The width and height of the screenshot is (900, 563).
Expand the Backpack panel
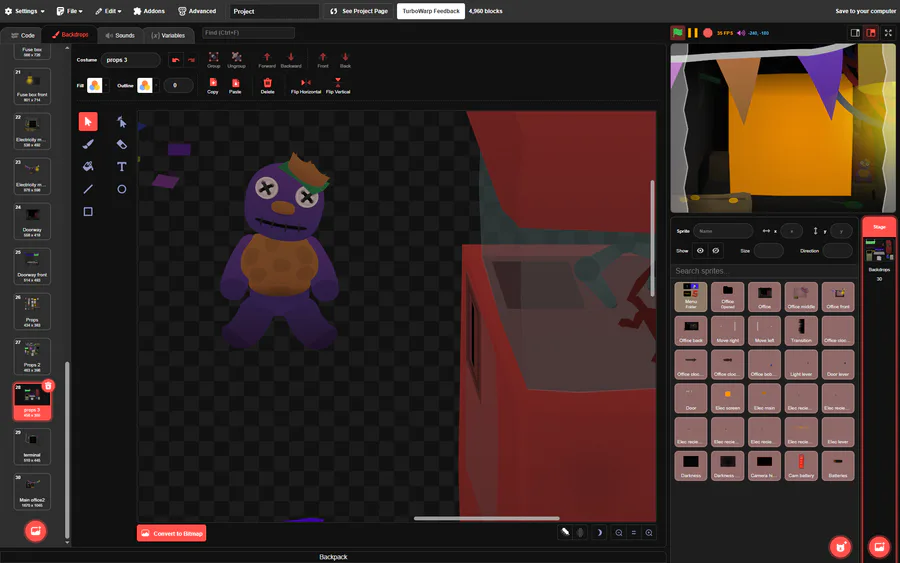[x=333, y=557]
